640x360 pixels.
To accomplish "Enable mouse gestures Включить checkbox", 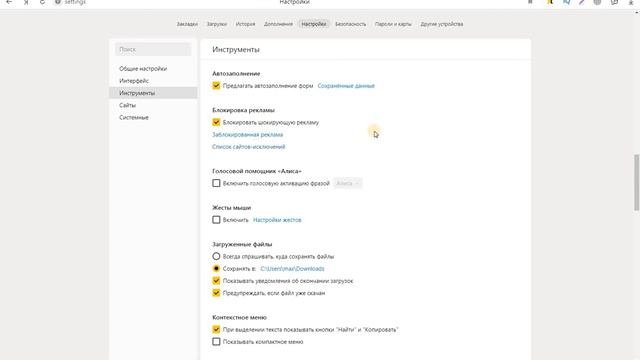I will point(216,220).
